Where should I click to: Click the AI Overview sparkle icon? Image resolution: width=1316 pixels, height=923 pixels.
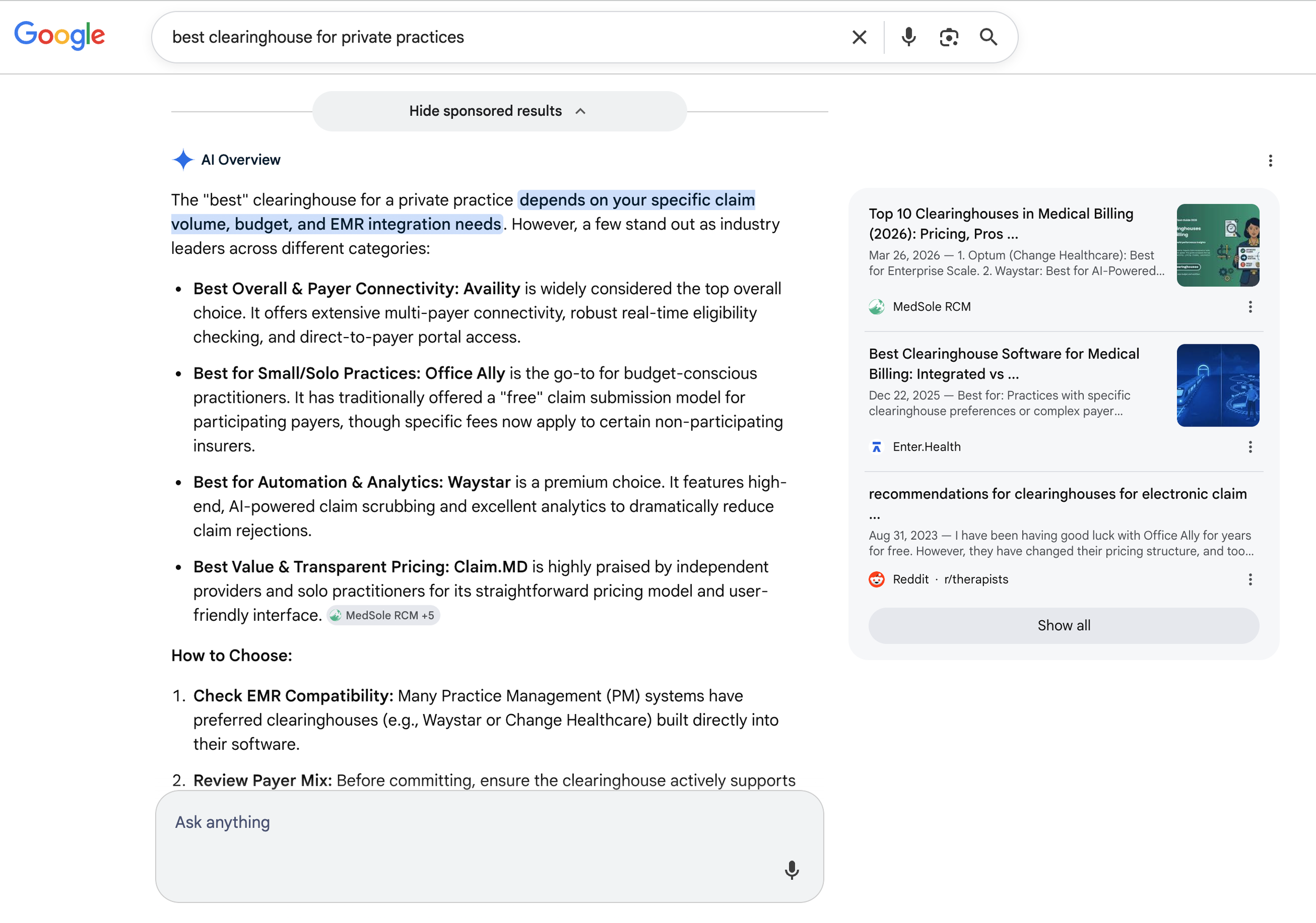pos(183,160)
